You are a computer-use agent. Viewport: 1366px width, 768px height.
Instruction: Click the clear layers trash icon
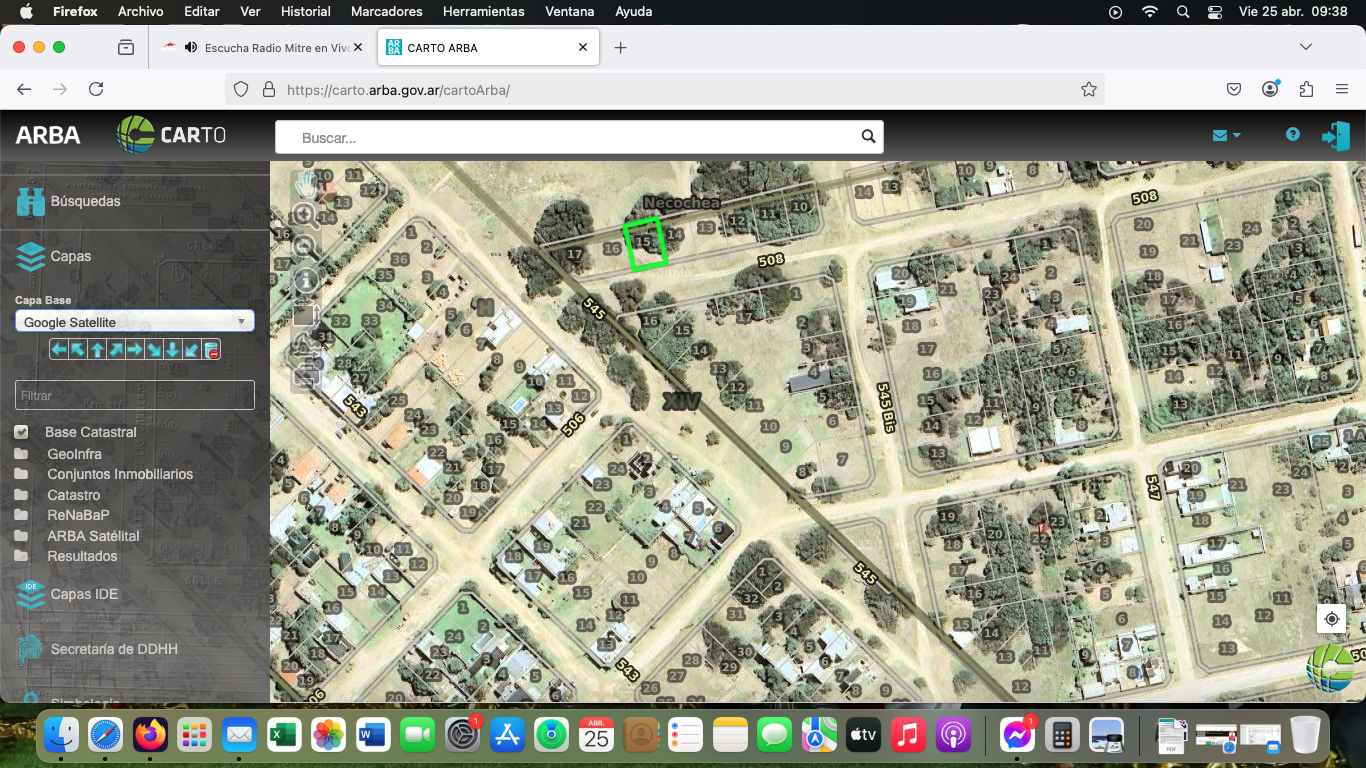[x=211, y=349]
